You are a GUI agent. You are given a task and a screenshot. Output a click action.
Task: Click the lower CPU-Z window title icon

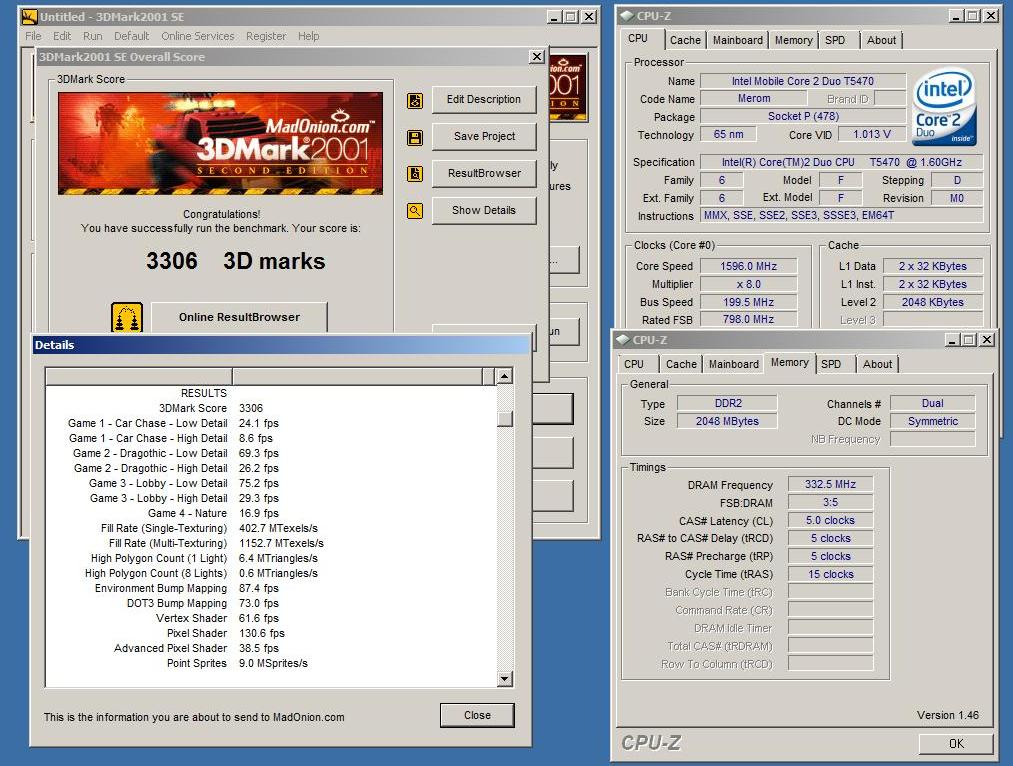coord(623,340)
